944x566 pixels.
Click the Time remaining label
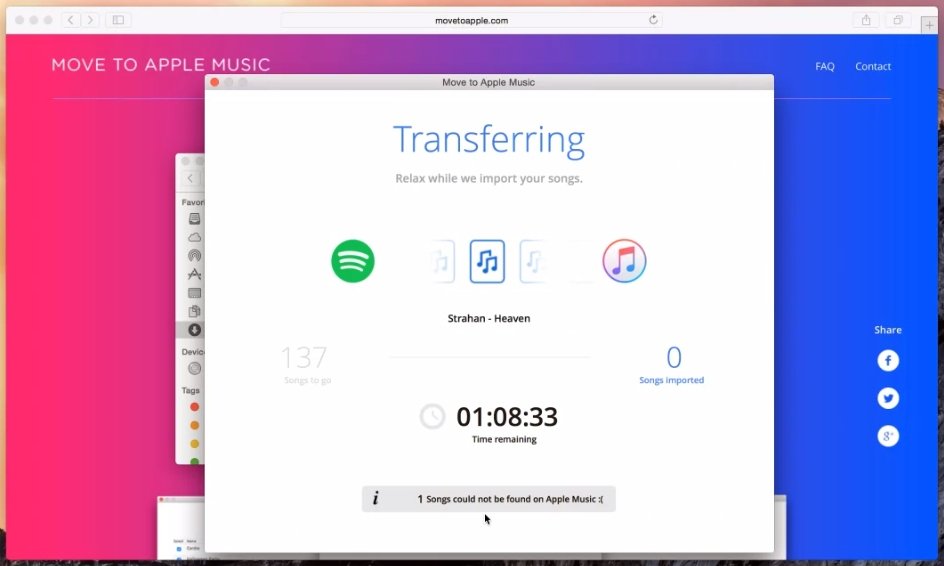point(504,439)
